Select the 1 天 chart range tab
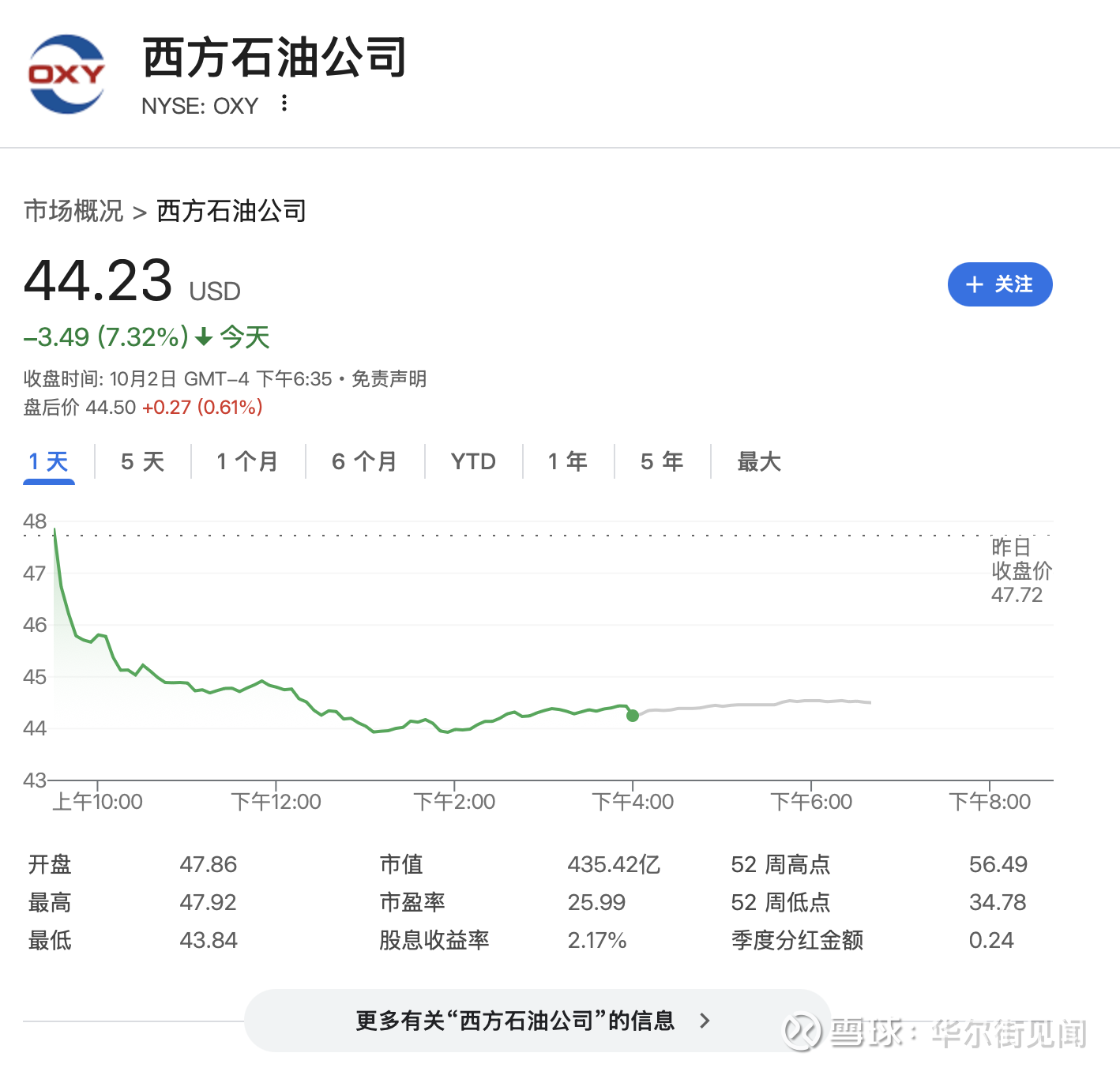This screenshot has width=1120, height=1068. click(x=49, y=461)
